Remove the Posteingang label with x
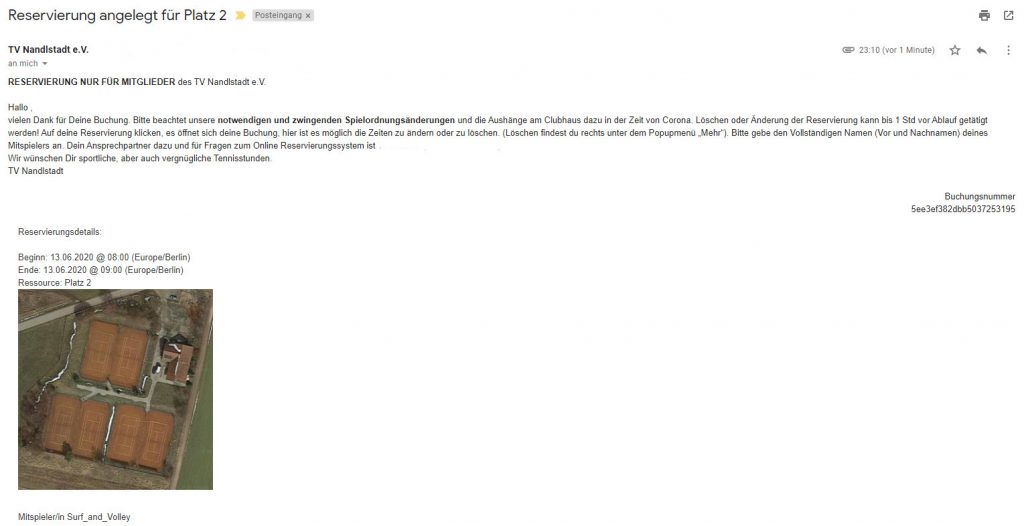Viewport: 1024px width, 526px height. 308,16
